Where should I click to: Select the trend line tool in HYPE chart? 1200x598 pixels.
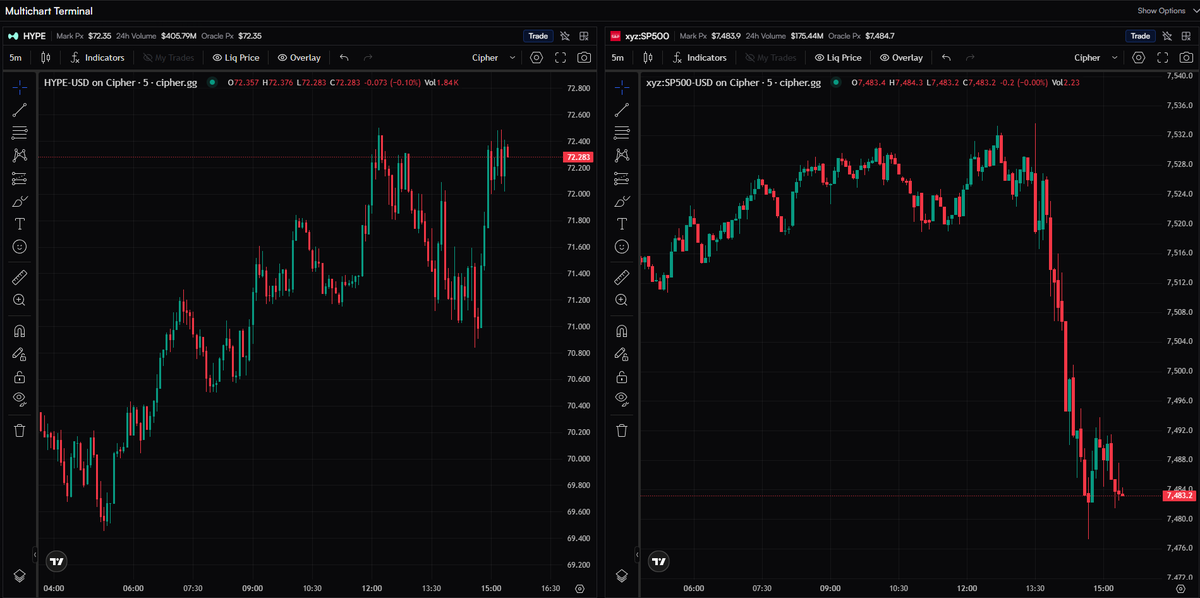19,109
